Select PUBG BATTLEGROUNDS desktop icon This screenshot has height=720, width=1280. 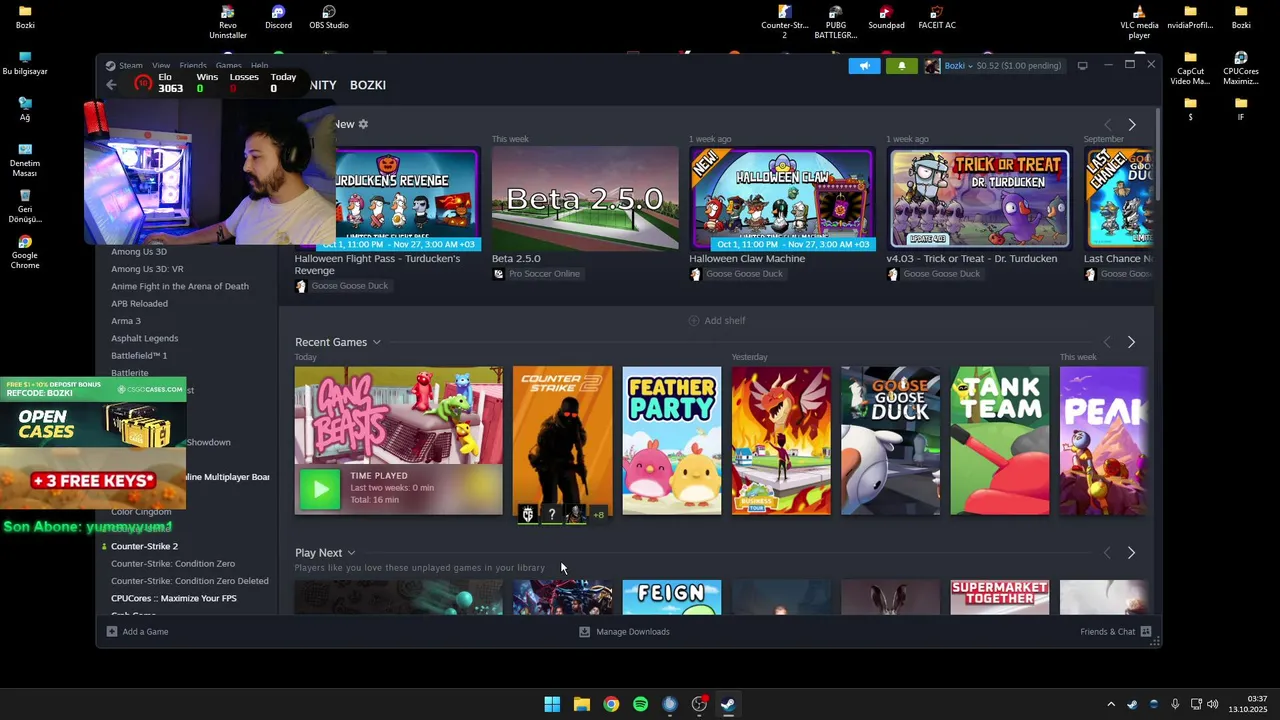836,22
